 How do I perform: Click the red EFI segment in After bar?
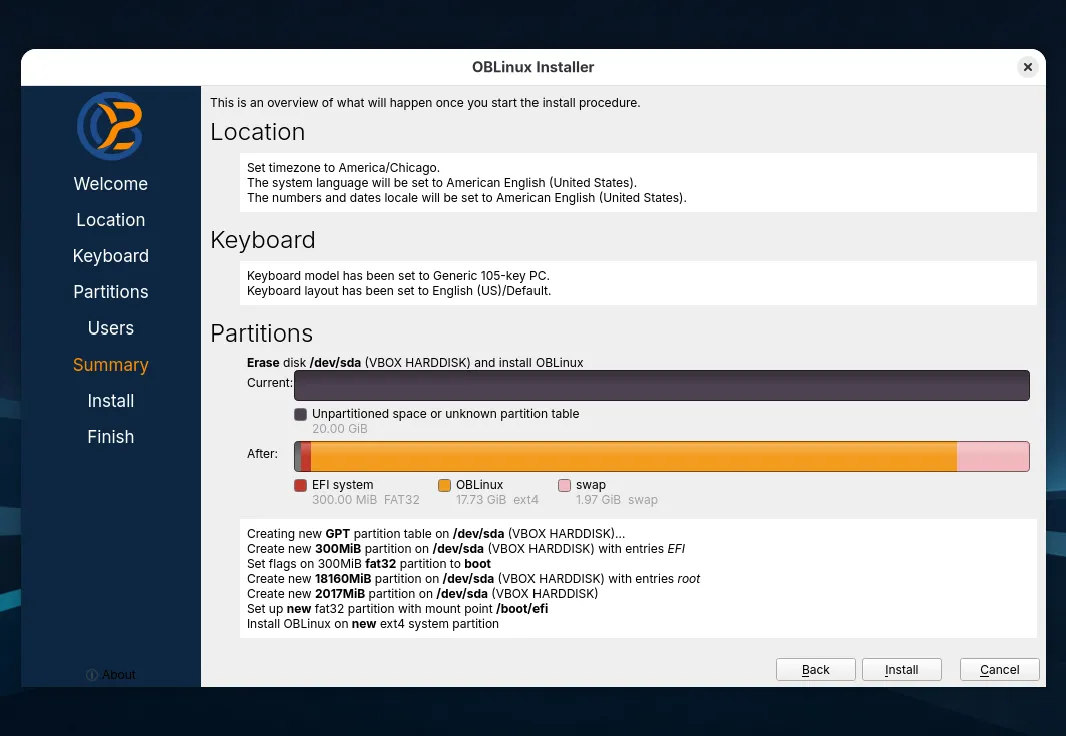coord(306,456)
